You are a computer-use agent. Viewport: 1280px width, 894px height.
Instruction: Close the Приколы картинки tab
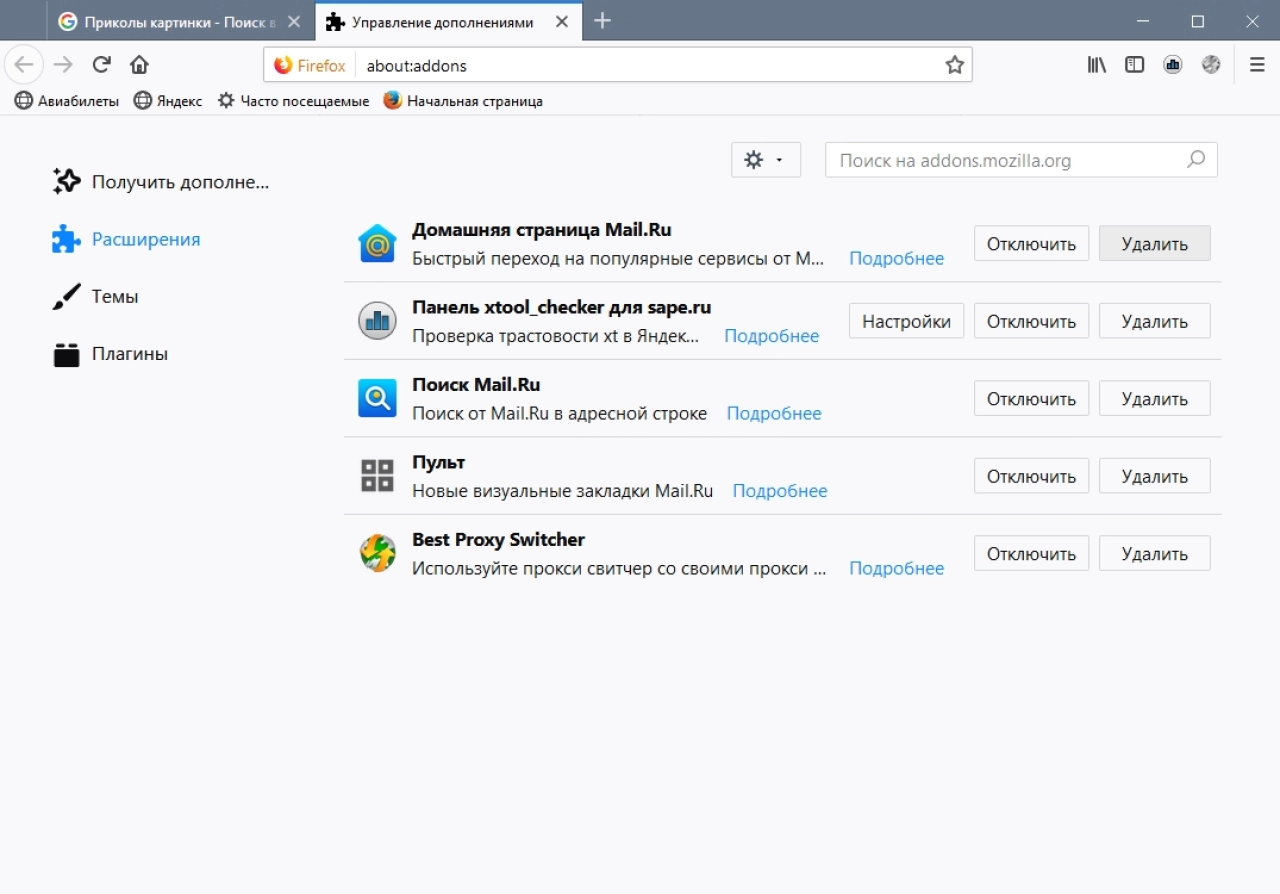pos(294,22)
